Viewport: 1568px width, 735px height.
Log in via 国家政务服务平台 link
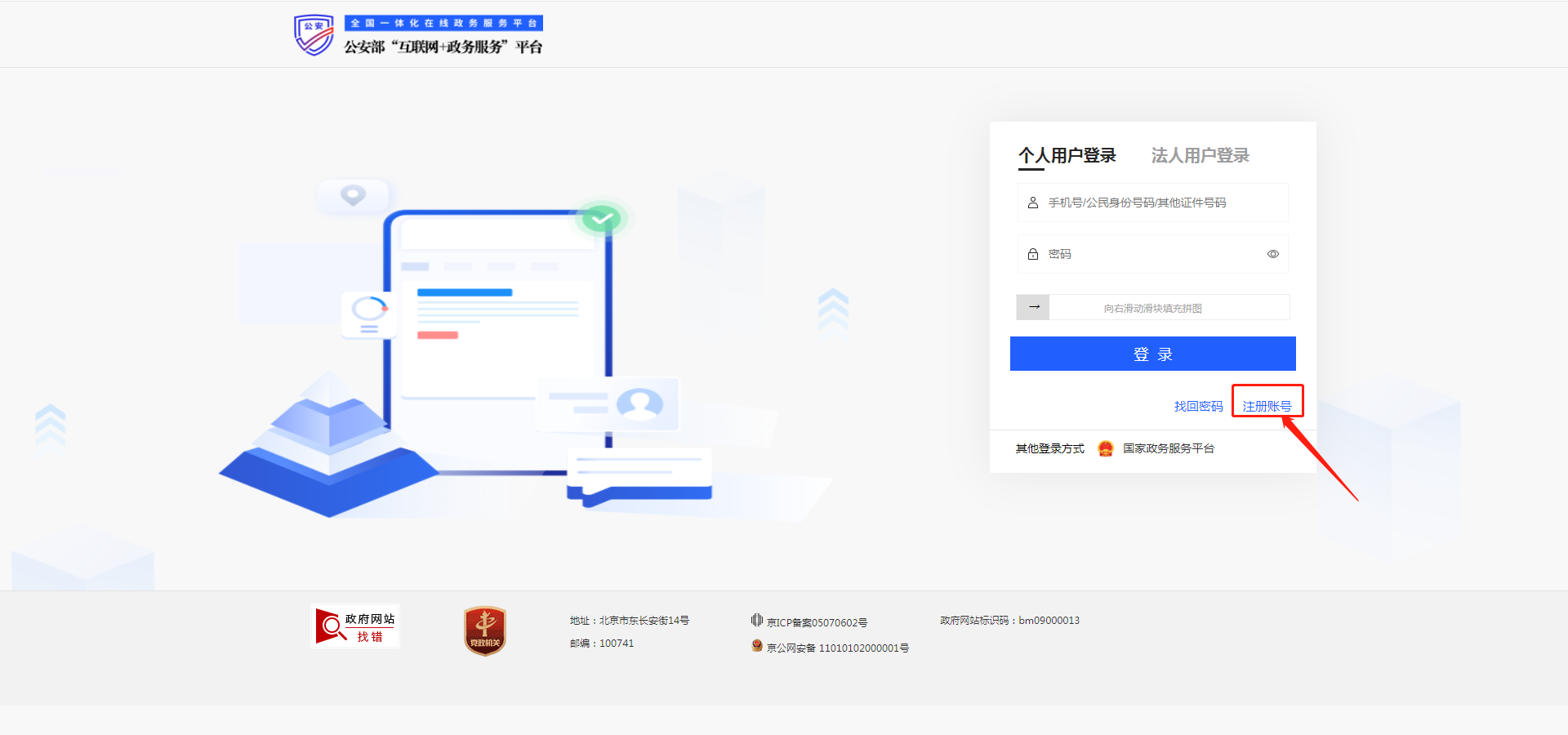(x=1169, y=448)
